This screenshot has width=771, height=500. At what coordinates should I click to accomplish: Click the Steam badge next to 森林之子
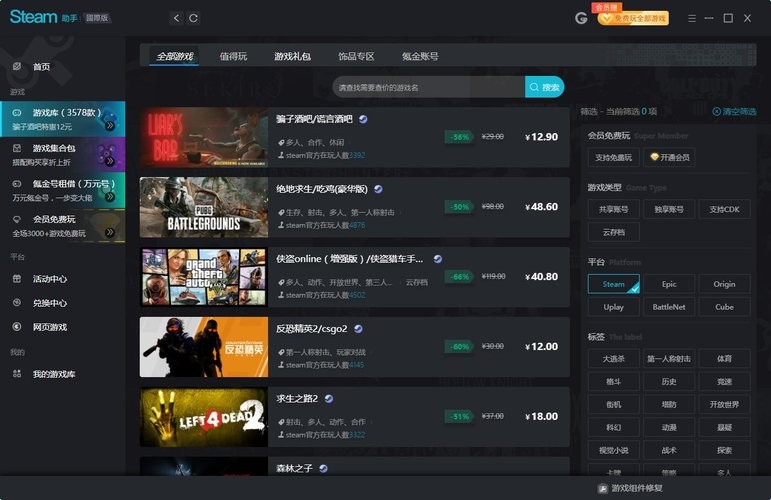pyautogui.click(x=323, y=469)
